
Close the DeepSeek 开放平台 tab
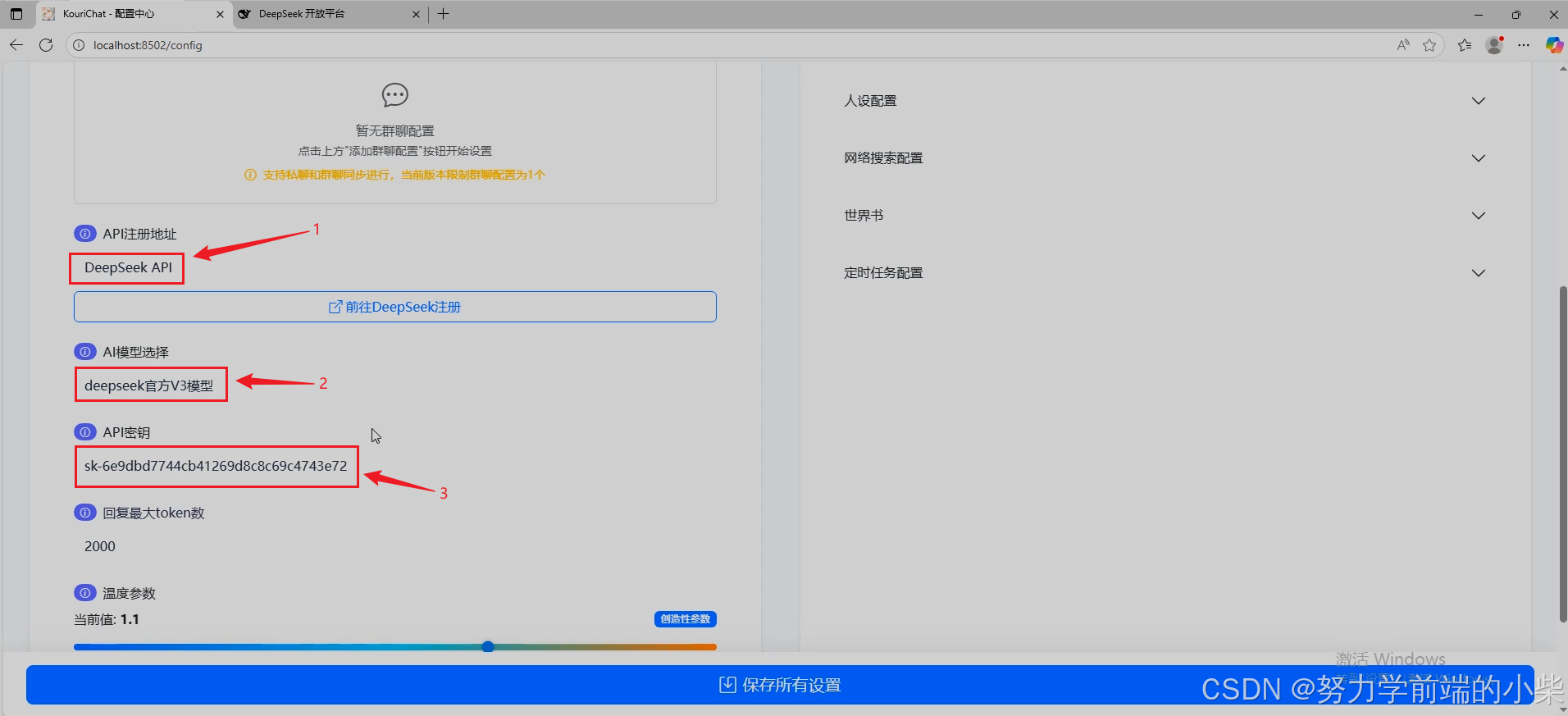click(416, 14)
